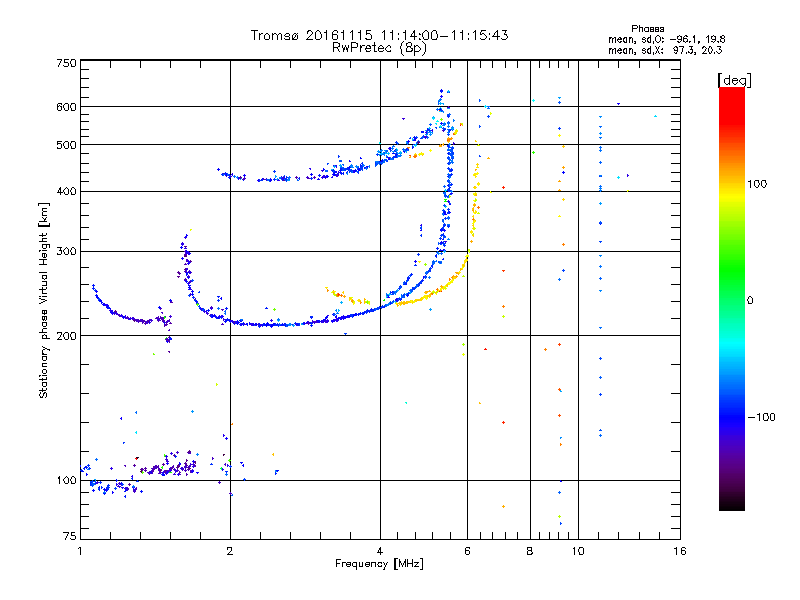Viewport: 800px width, 600px height.
Task: Click the x-axis label '2'
Action: pos(230,551)
